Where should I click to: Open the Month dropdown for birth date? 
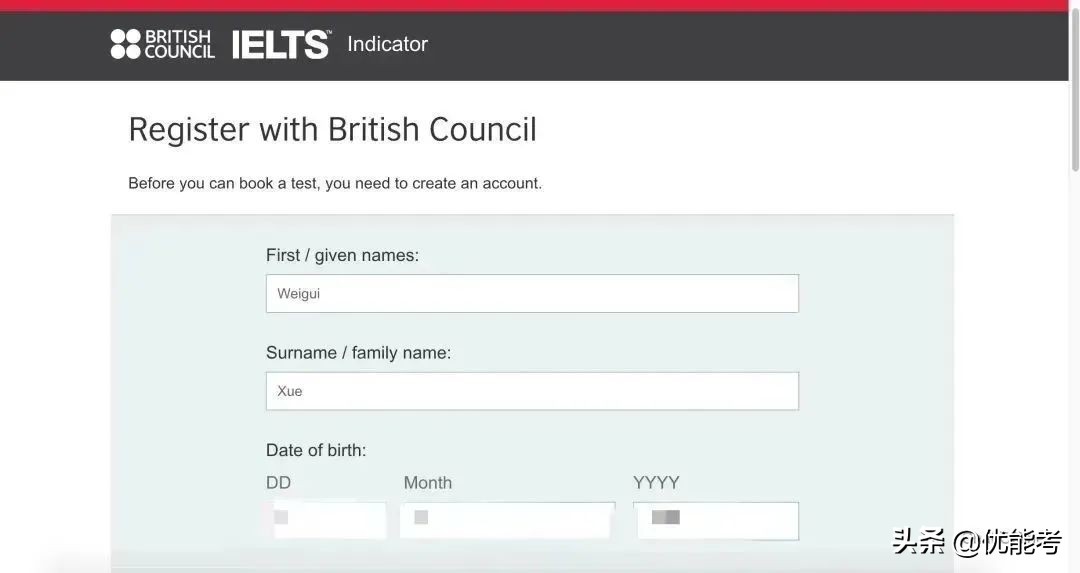(x=507, y=520)
